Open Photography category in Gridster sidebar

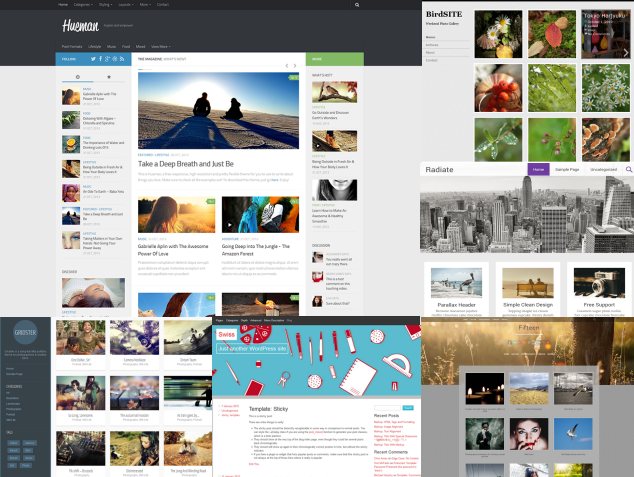[x=13, y=409]
